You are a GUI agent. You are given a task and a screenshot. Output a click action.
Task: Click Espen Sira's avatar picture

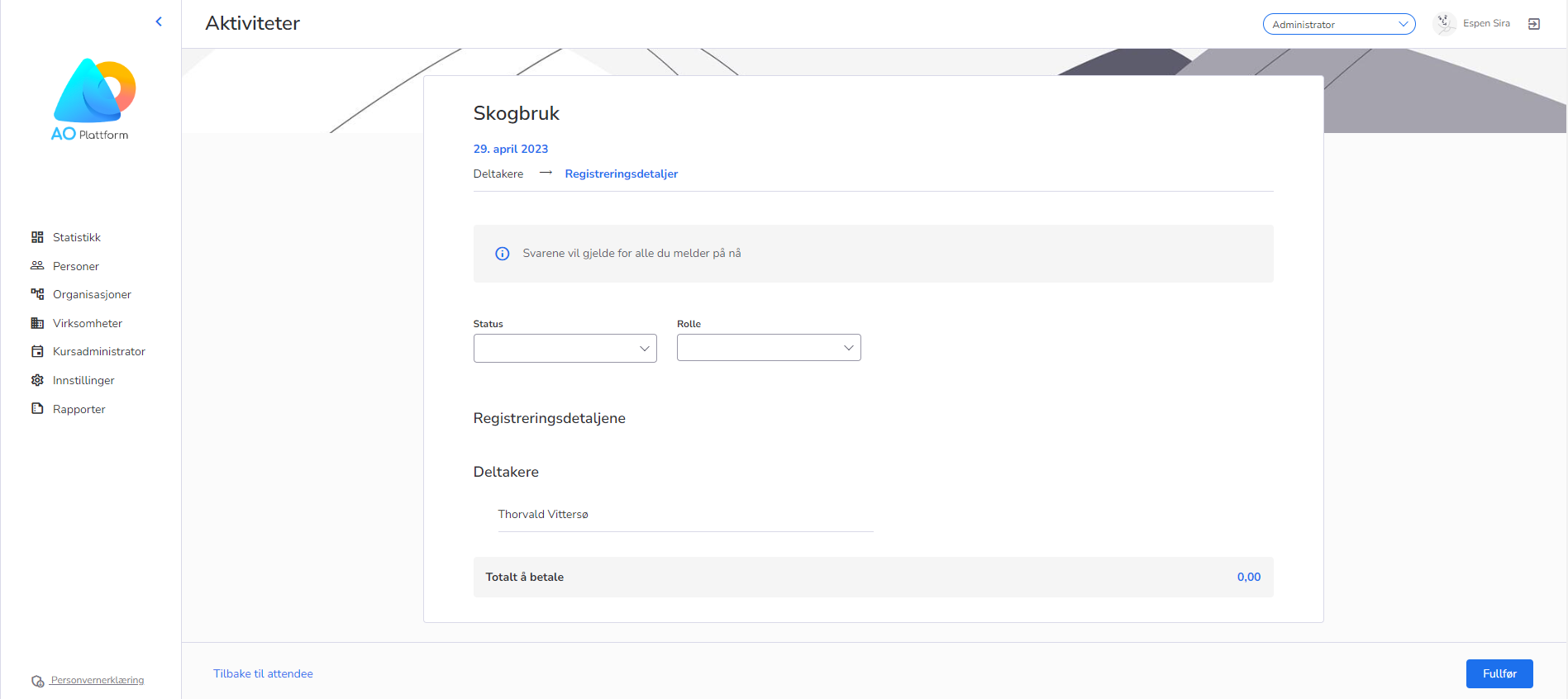coord(1445,24)
